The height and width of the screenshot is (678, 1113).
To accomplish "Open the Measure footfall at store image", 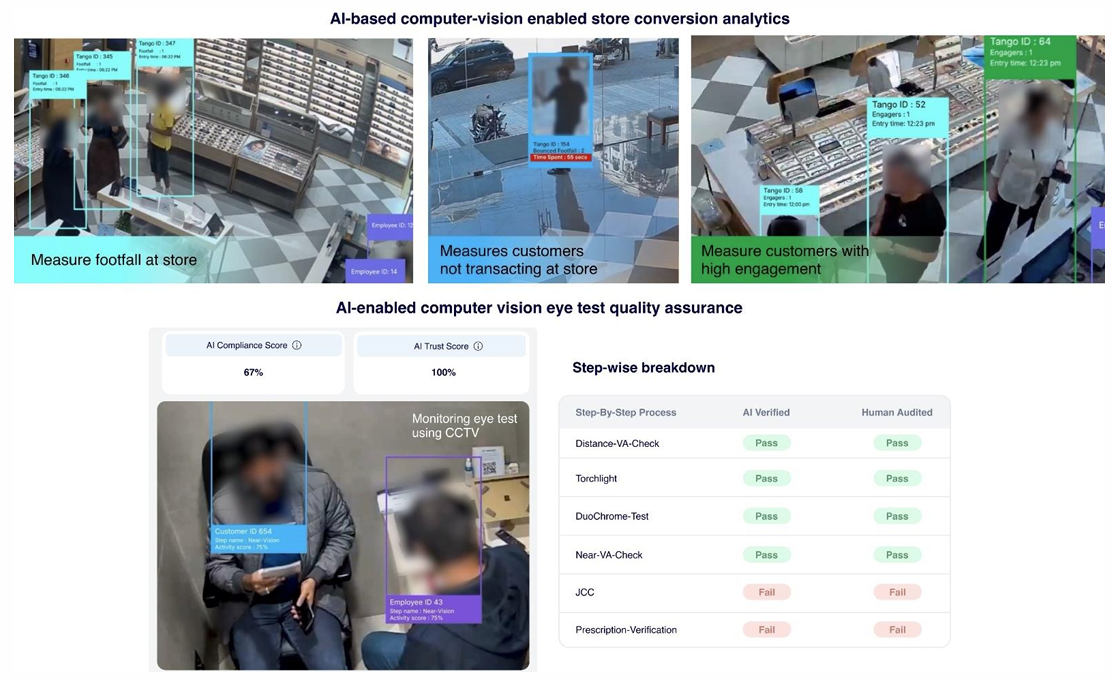I will pos(213,160).
